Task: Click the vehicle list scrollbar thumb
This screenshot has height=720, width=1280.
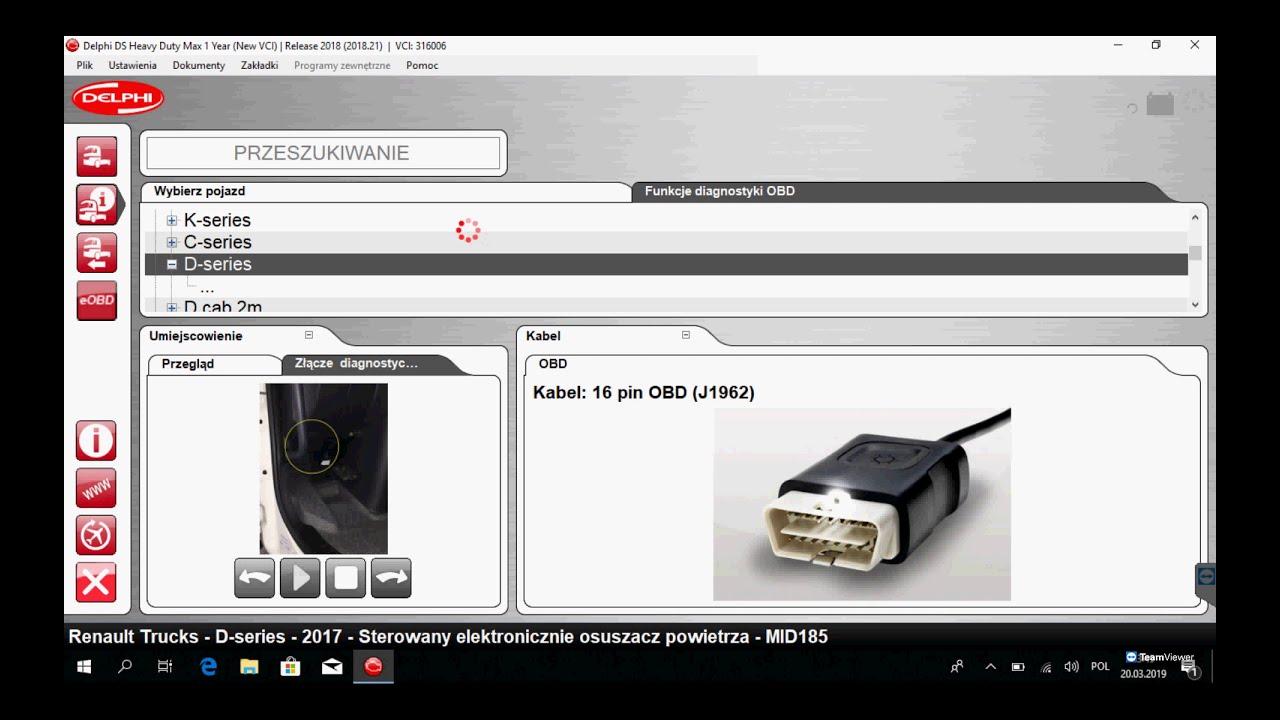Action: (x=1195, y=253)
